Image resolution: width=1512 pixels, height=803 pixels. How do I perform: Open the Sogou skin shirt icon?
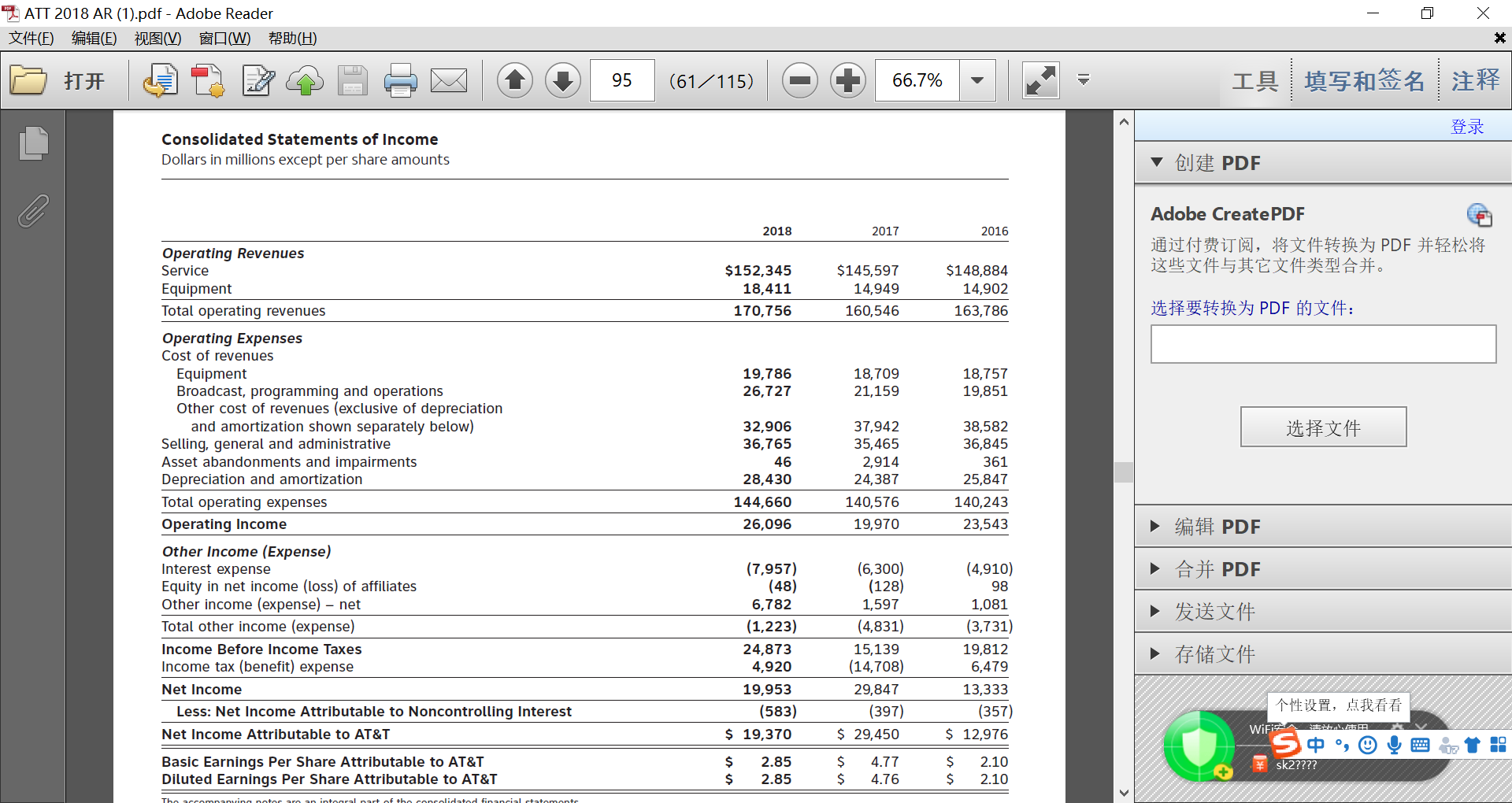(1473, 745)
